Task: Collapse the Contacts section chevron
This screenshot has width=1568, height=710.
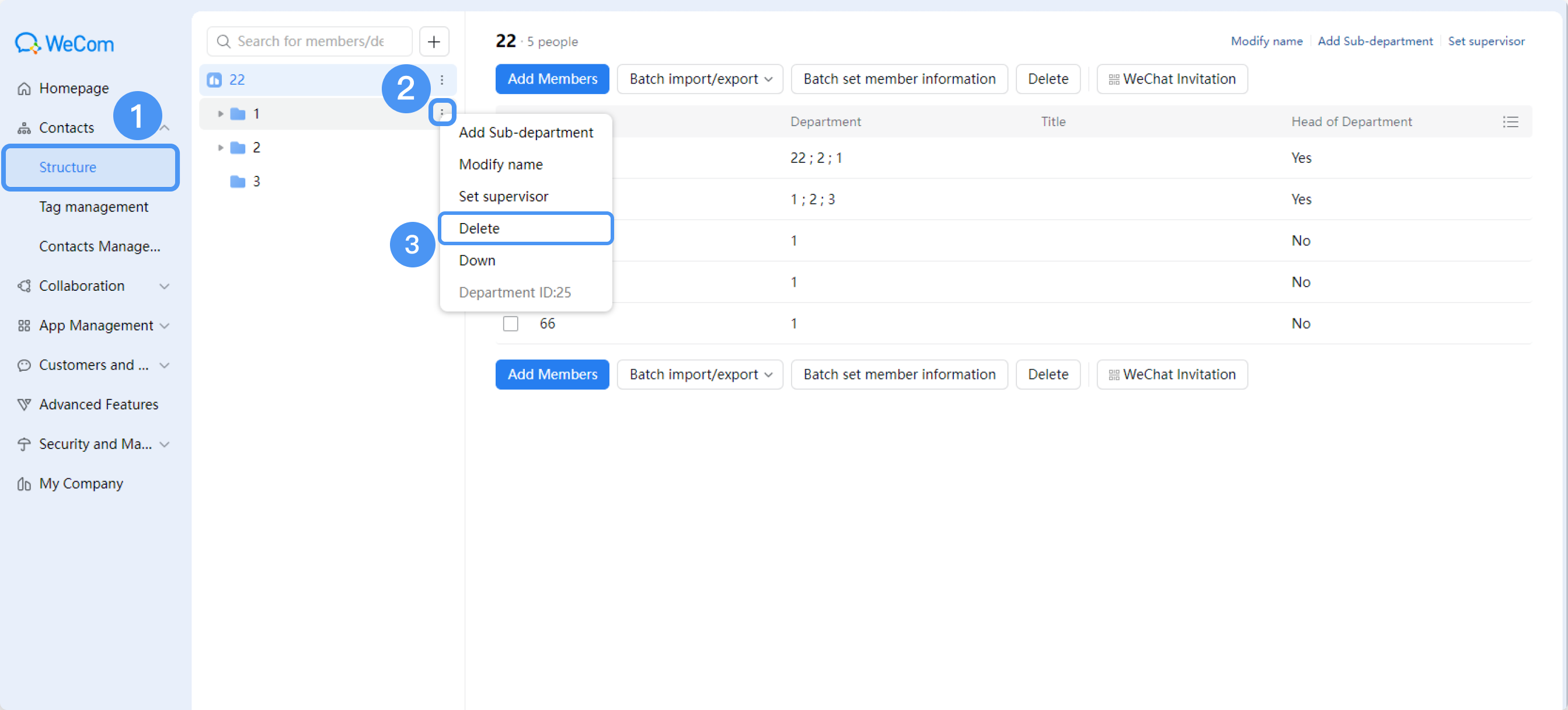Action: point(165,128)
